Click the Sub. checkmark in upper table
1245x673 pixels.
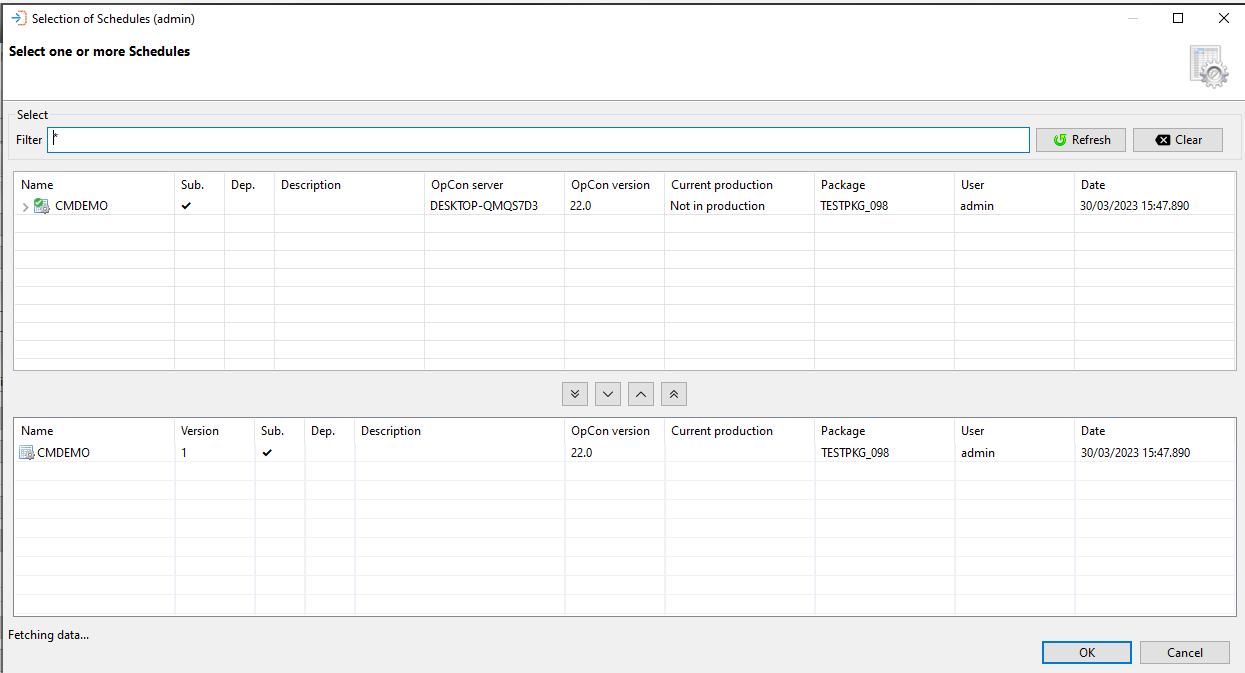click(186, 206)
